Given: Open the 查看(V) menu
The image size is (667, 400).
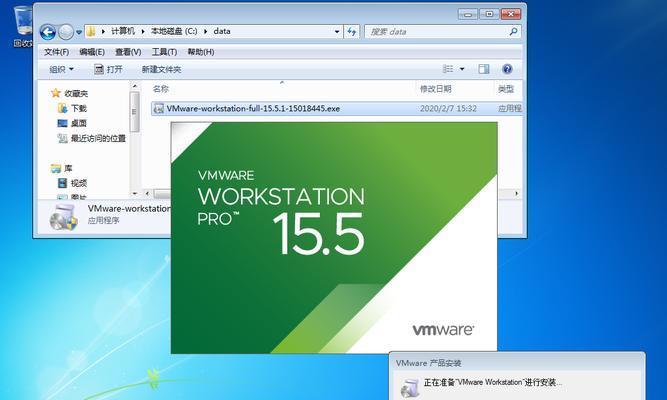Looking at the screenshot, I should tap(128, 52).
